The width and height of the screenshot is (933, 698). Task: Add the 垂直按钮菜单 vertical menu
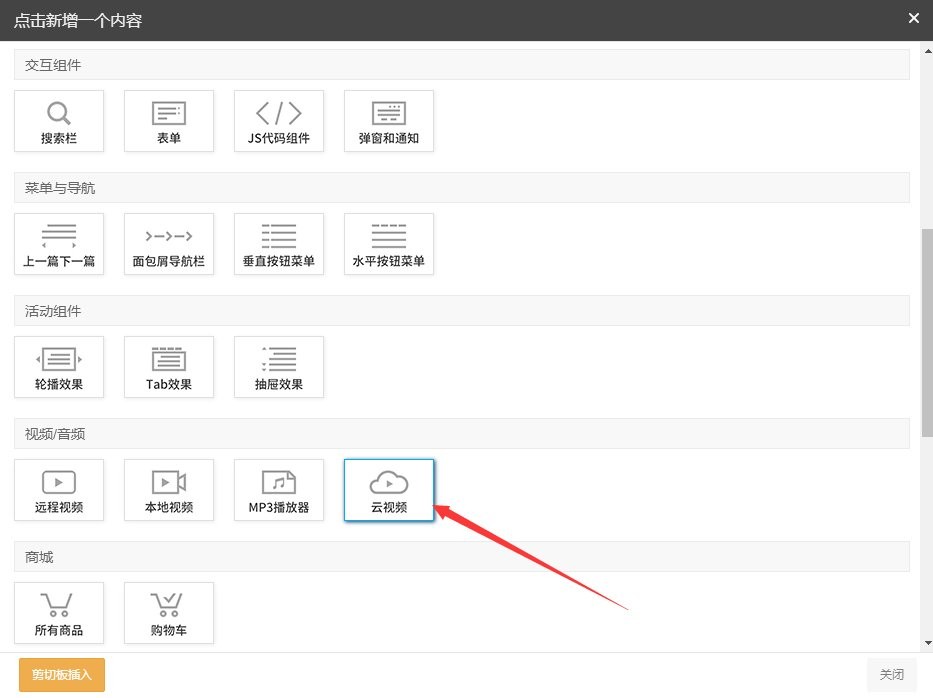pyautogui.click(x=279, y=244)
